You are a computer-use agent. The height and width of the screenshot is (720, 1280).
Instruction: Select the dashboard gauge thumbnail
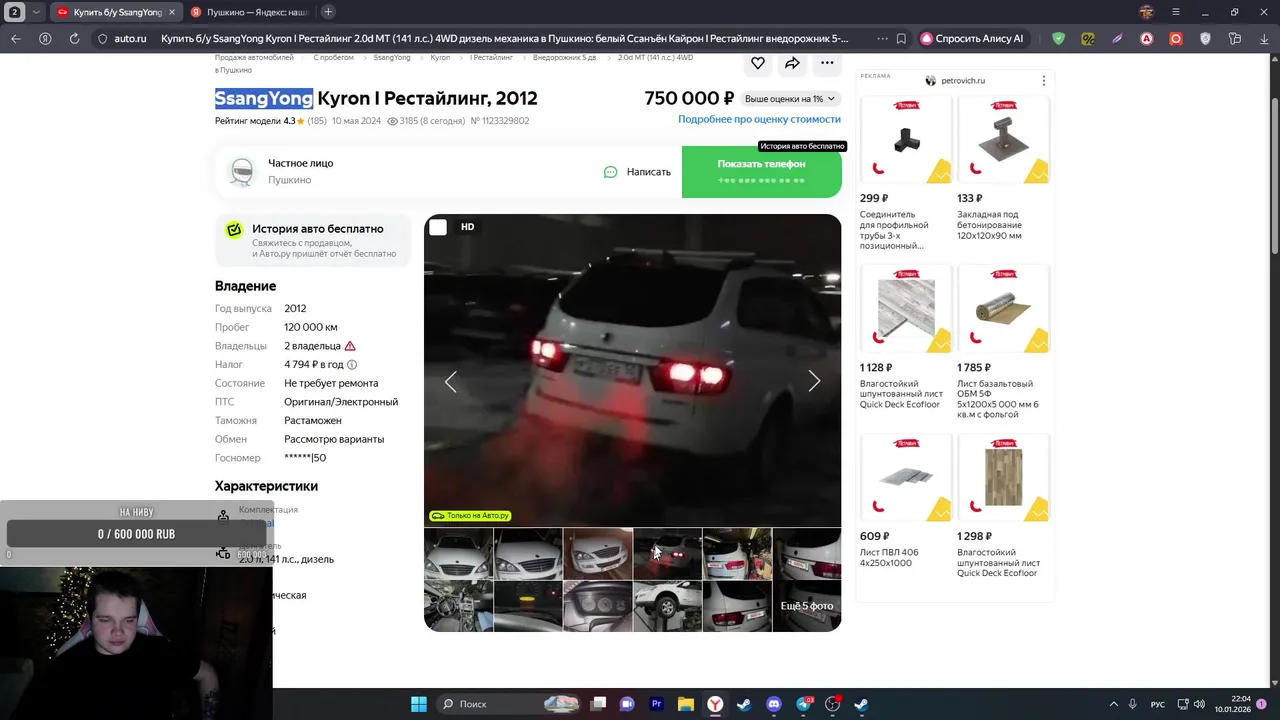tap(598, 606)
